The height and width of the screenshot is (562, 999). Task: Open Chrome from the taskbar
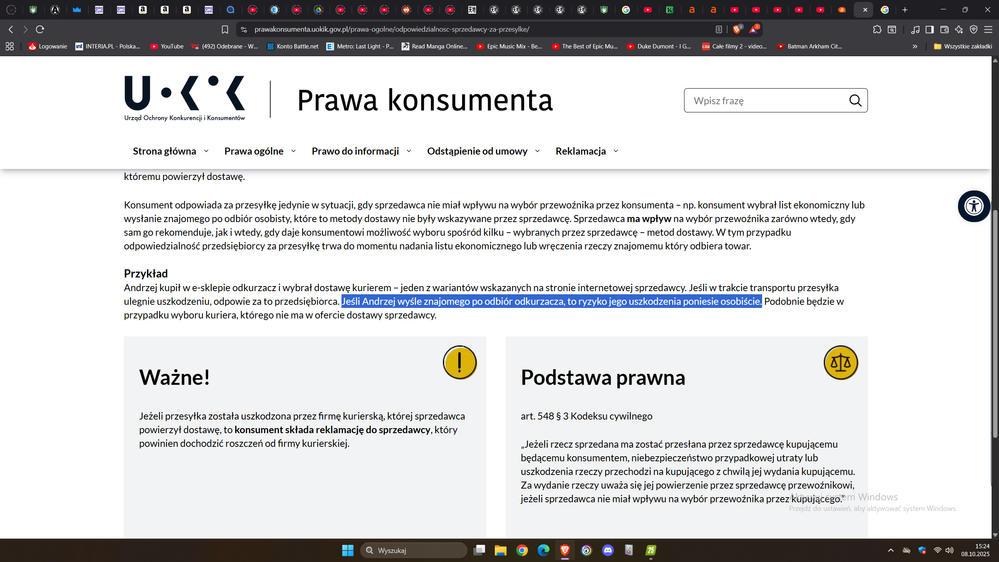click(522, 550)
